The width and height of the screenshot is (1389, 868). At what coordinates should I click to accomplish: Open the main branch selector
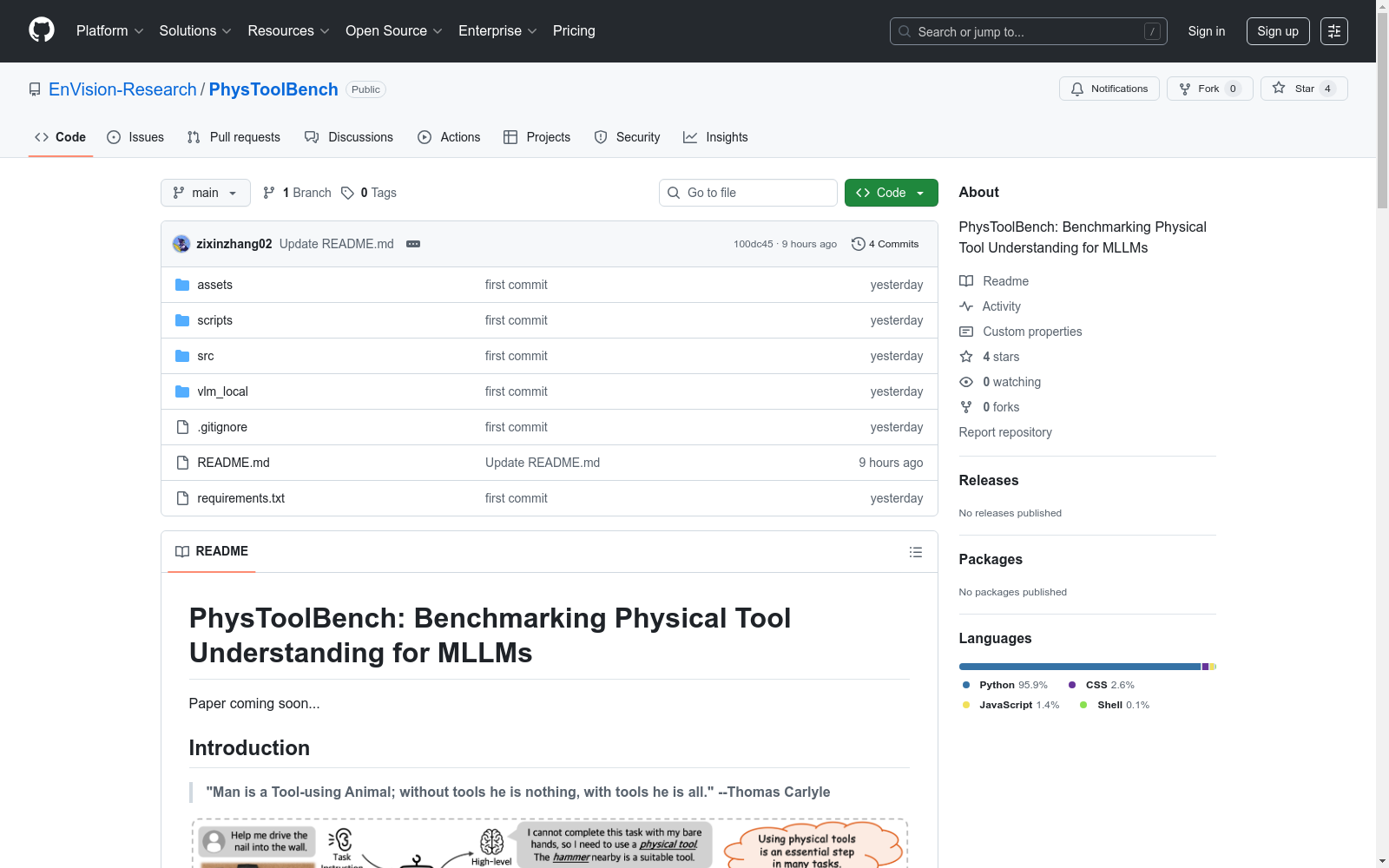(x=206, y=193)
